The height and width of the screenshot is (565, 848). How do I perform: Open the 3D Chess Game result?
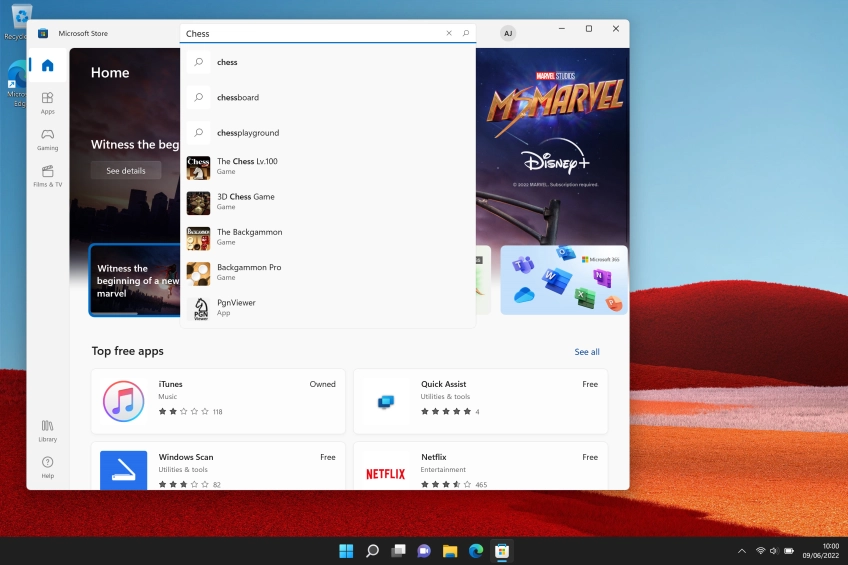tap(328, 203)
